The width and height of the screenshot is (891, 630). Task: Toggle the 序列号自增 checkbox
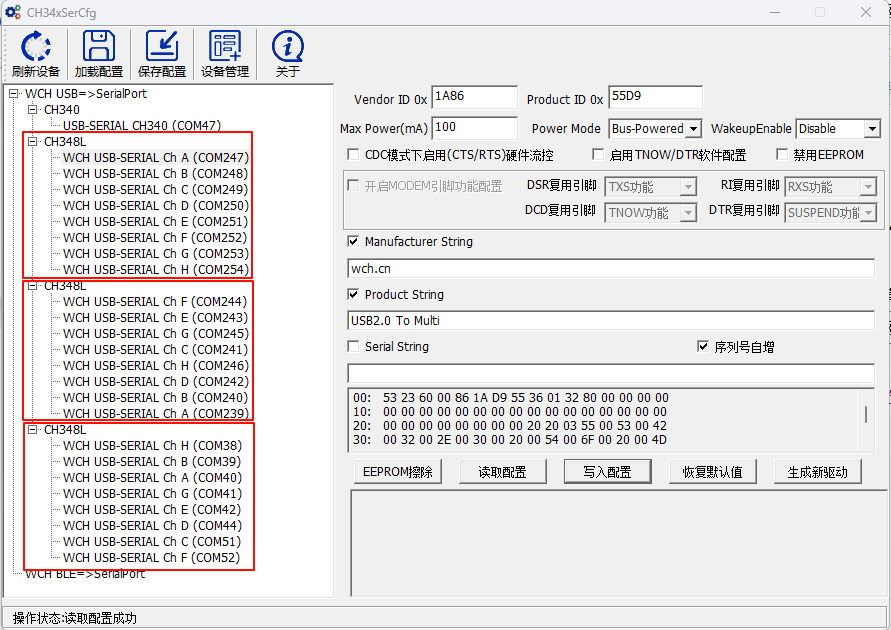(x=703, y=347)
